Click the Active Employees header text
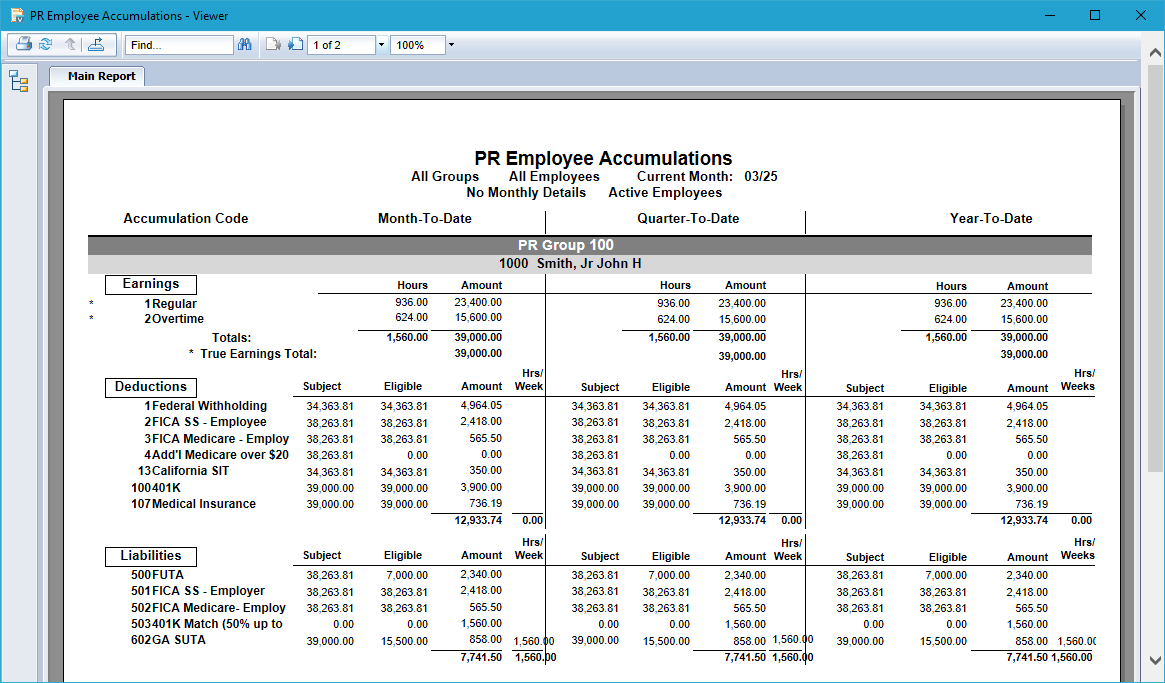Image resolution: width=1165 pixels, height=683 pixels. point(665,192)
